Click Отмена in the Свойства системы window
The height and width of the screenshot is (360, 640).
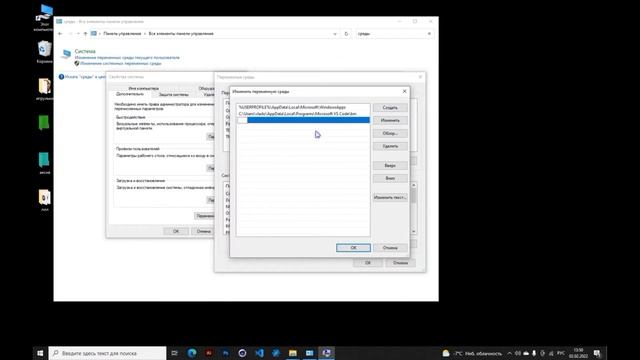tap(203, 231)
